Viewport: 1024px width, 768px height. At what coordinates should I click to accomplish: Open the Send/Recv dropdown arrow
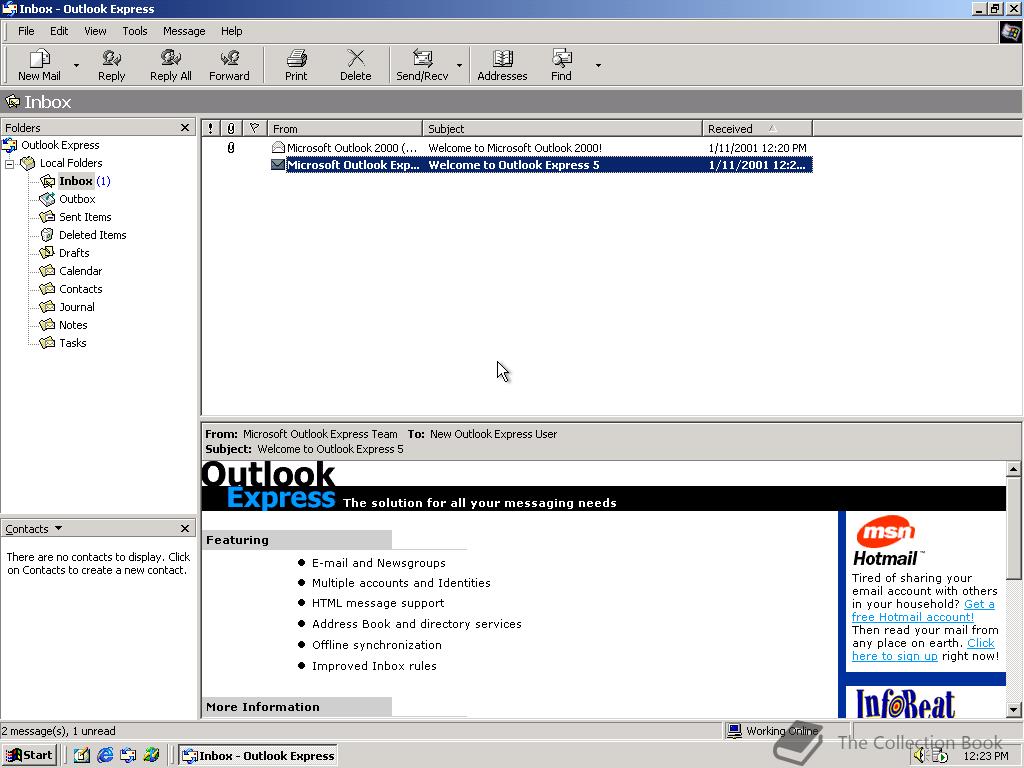[459, 65]
